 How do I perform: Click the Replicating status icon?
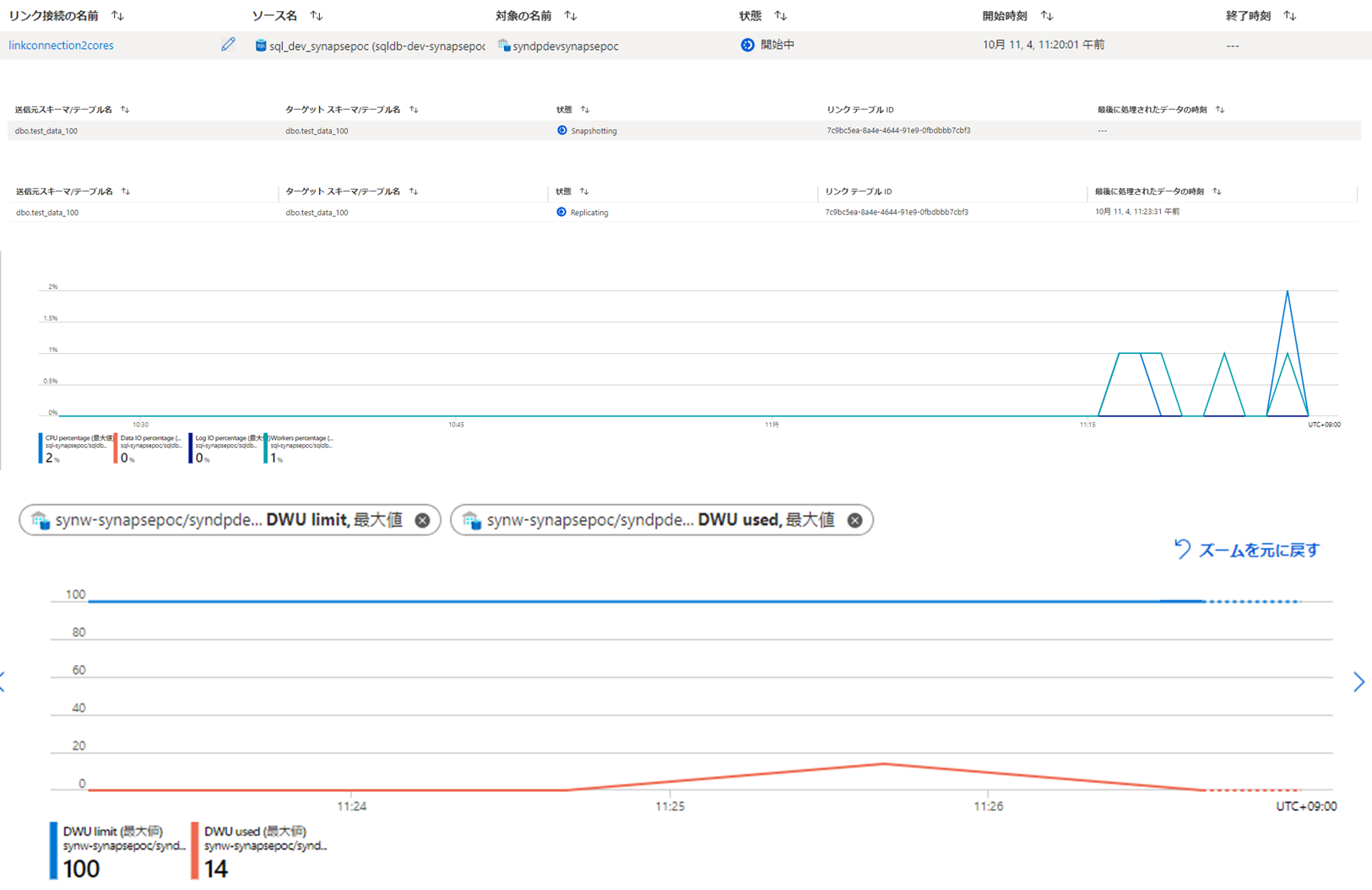pos(561,212)
